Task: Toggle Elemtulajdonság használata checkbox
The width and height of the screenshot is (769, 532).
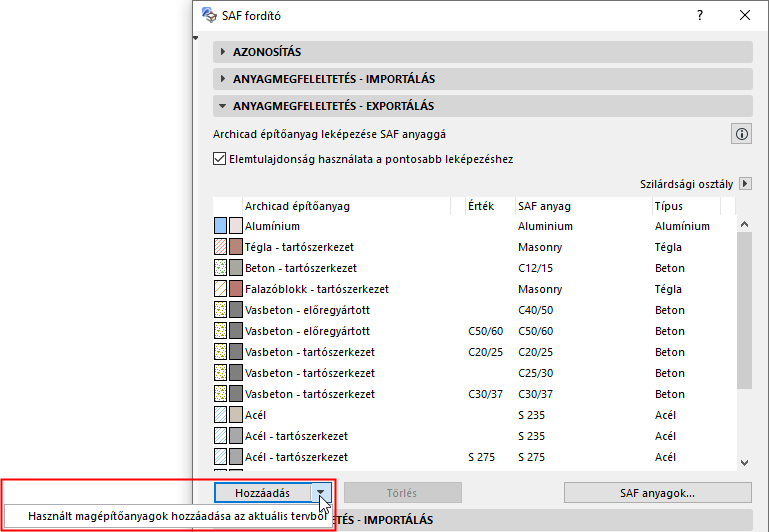Action: tap(219, 159)
